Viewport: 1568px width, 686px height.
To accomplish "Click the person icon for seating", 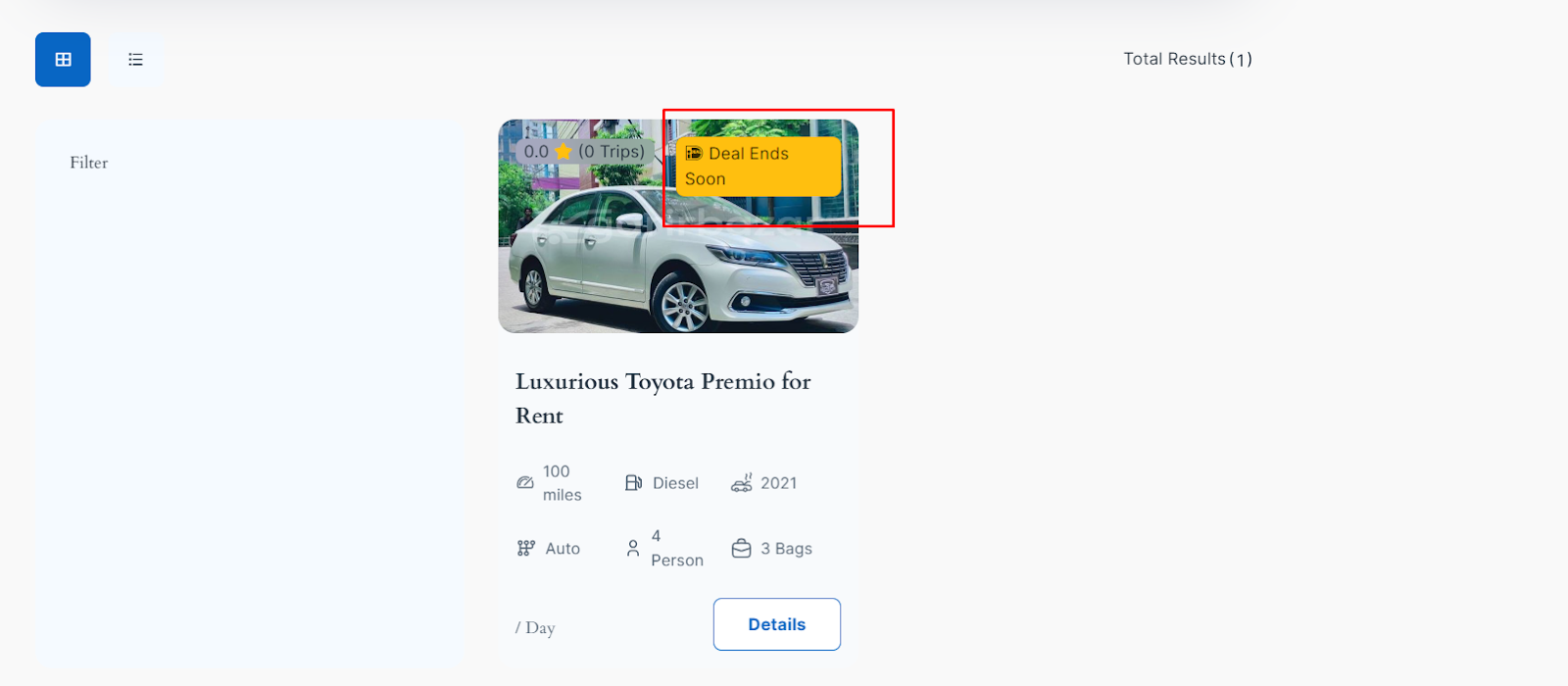I will pyautogui.click(x=633, y=549).
